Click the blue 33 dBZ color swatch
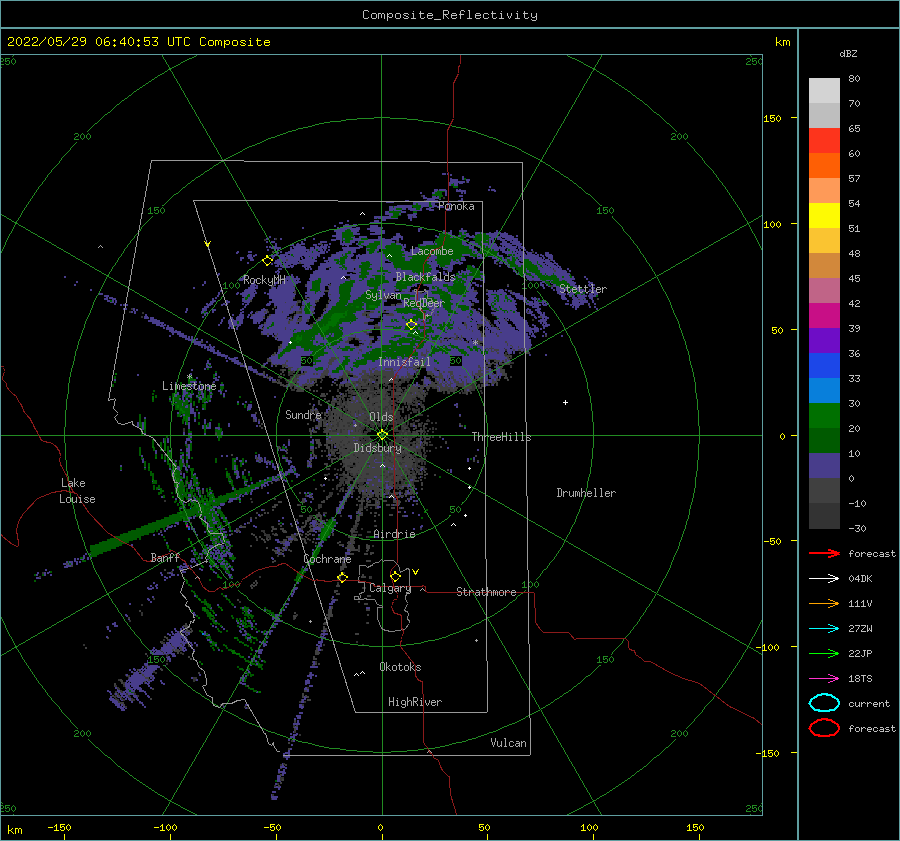 pyautogui.click(x=824, y=366)
